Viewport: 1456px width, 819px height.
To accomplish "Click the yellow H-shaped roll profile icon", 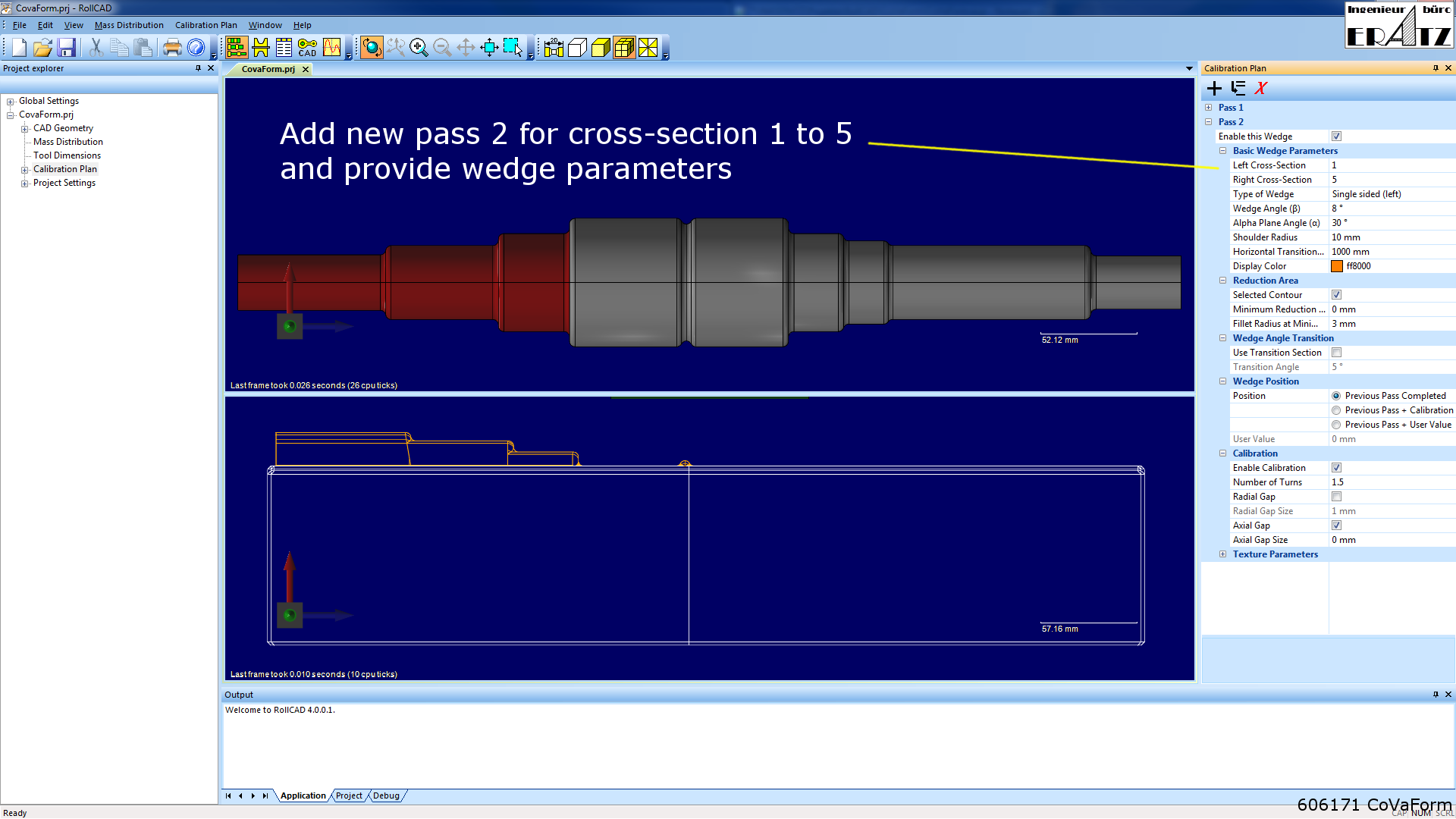I will [260, 48].
